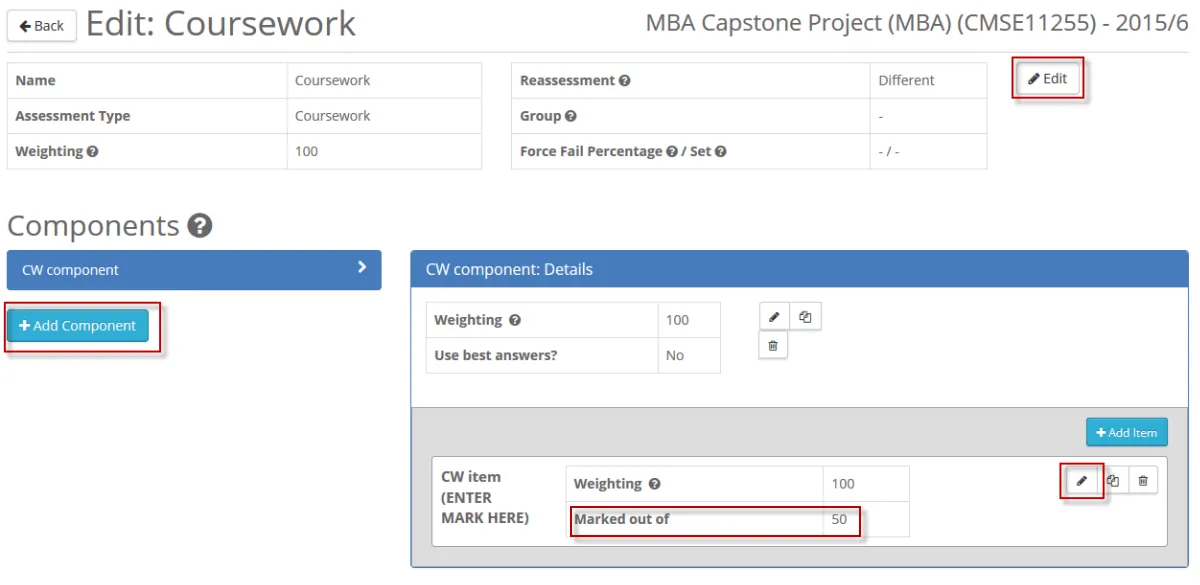The image size is (1200, 585).
Task: Delete the CW component using trash icon
Action: click(x=773, y=346)
